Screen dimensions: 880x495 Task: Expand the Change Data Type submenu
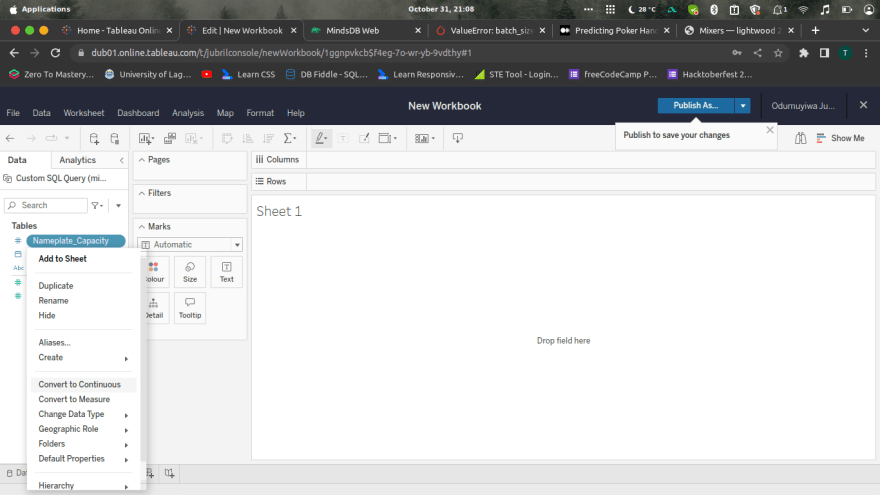click(x=83, y=414)
